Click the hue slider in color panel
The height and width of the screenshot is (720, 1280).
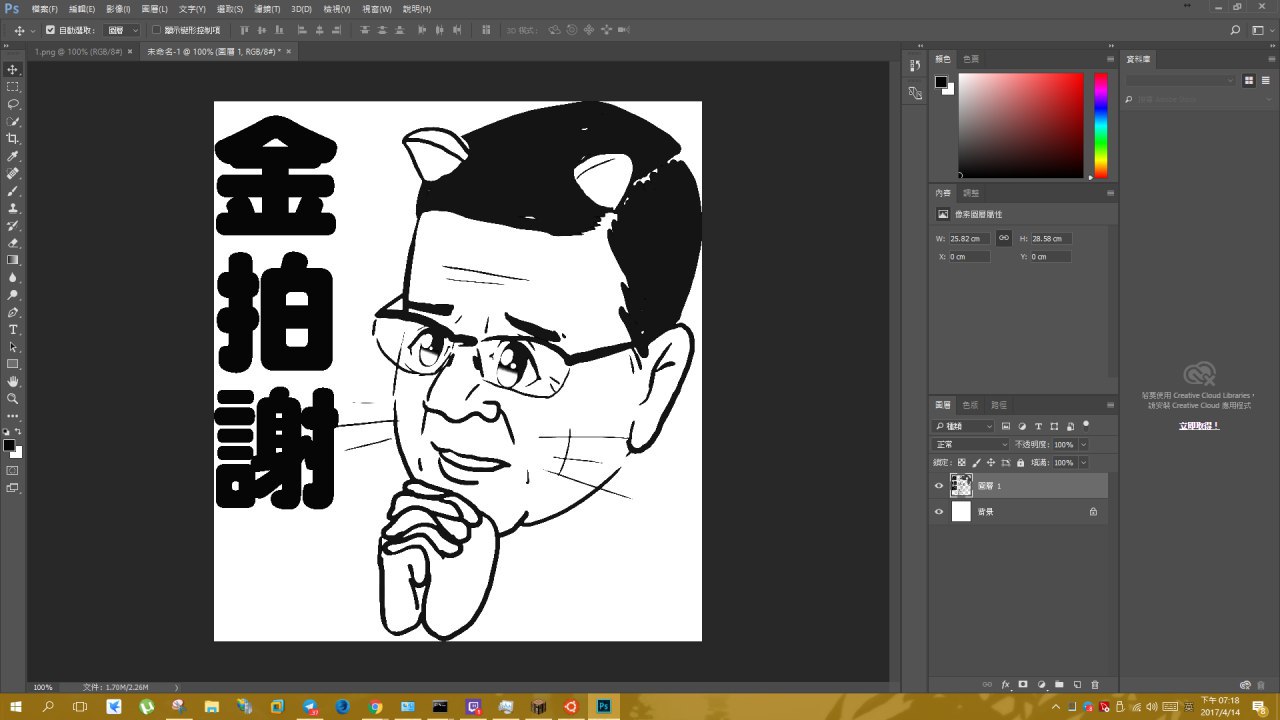click(x=1100, y=125)
